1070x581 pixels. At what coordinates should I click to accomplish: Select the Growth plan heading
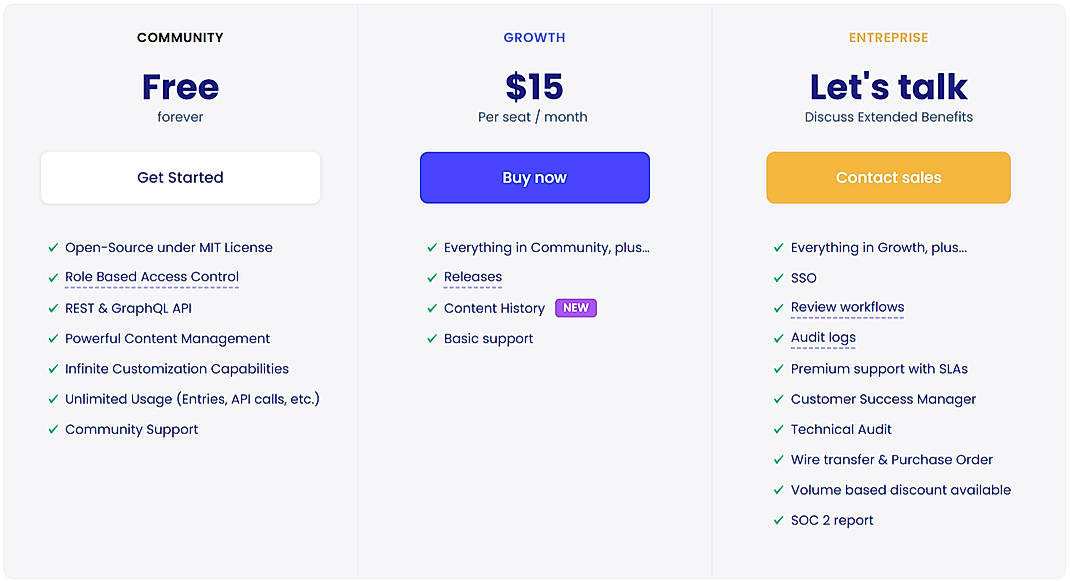(x=534, y=38)
